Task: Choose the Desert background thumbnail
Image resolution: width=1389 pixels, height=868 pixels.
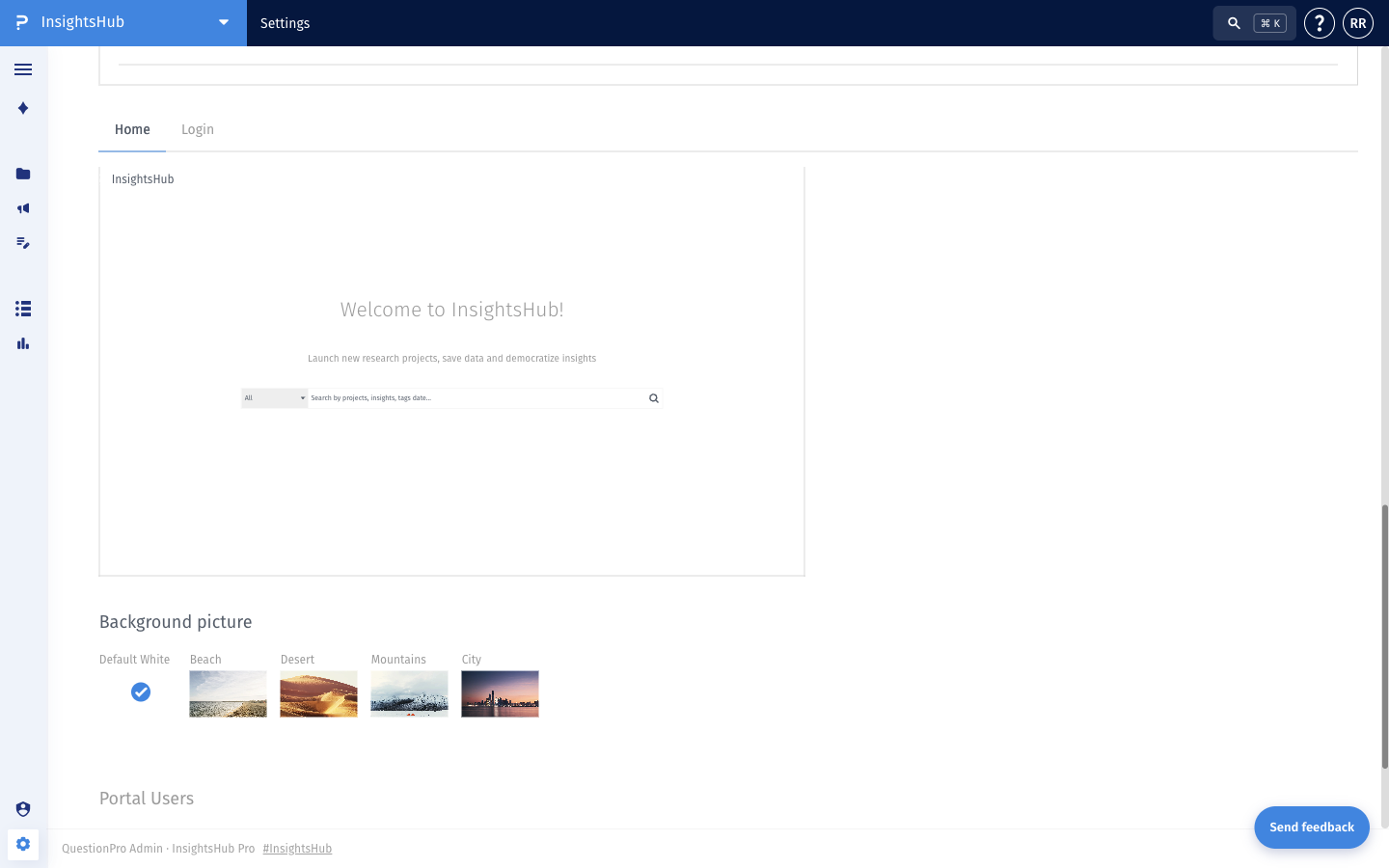Action: tap(319, 693)
